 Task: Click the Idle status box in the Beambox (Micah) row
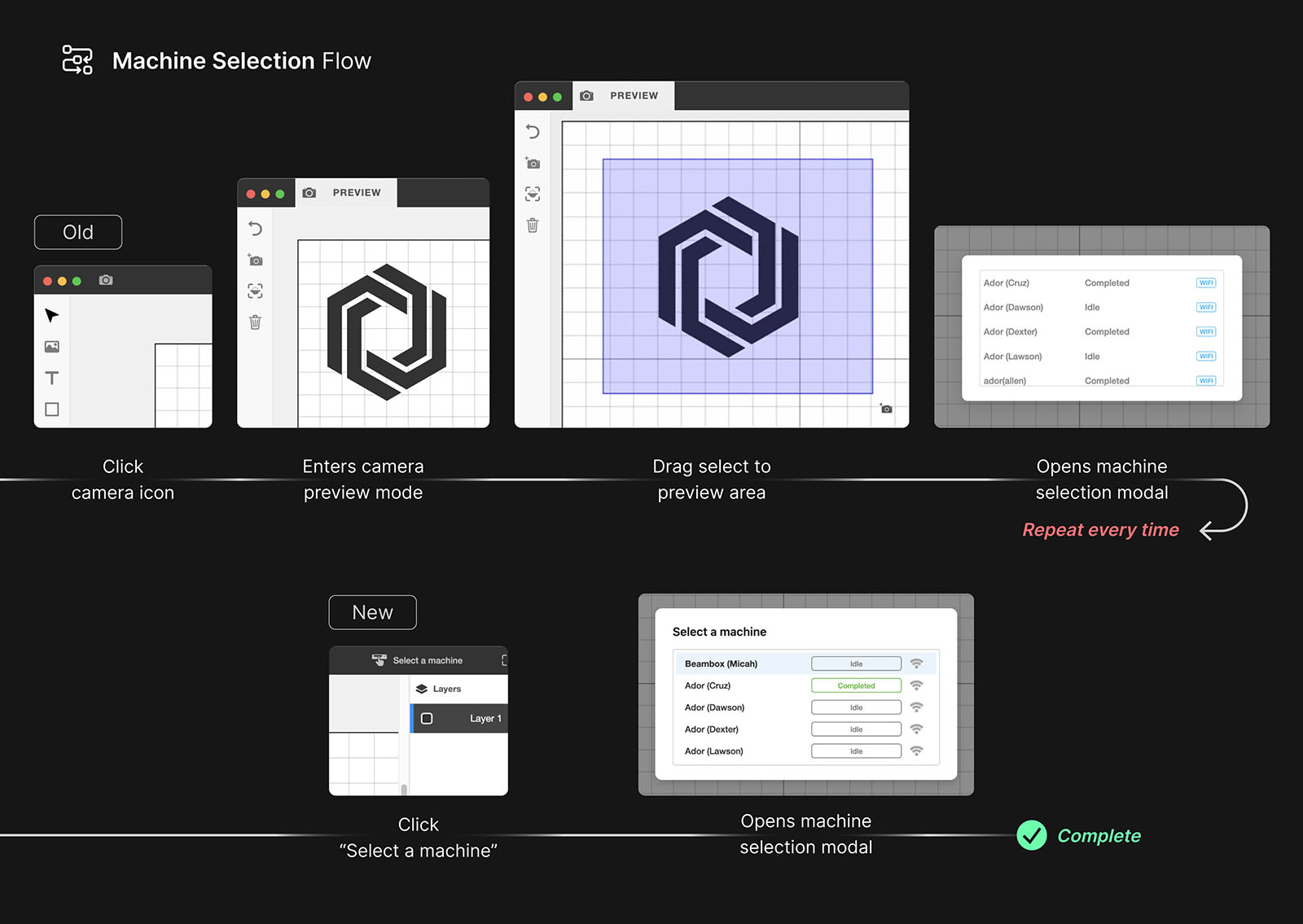tap(856, 663)
